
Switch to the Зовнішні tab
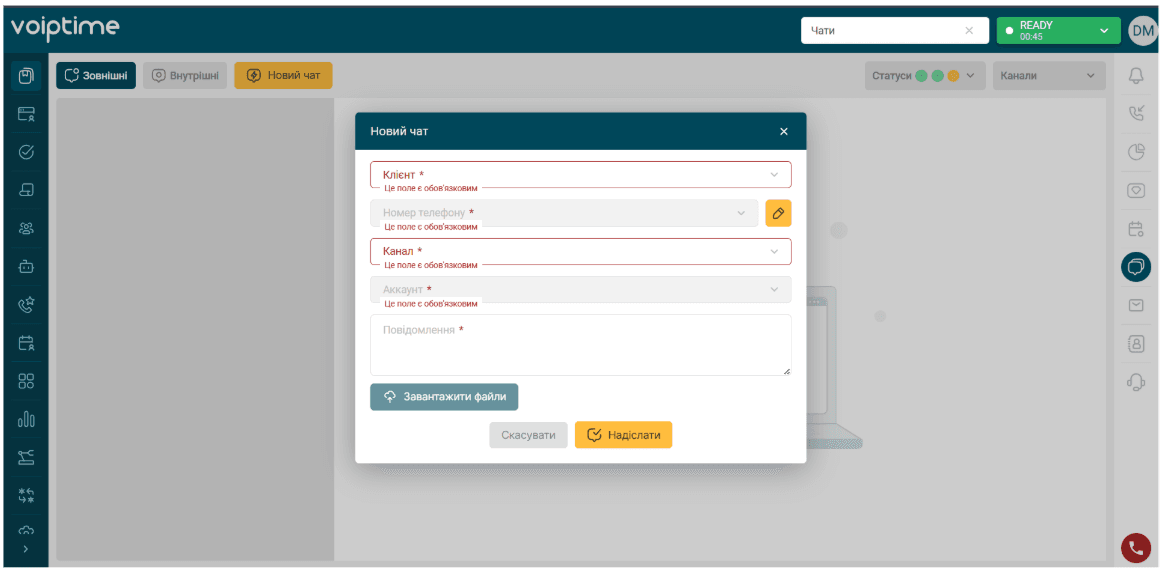pyautogui.click(x=96, y=76)
